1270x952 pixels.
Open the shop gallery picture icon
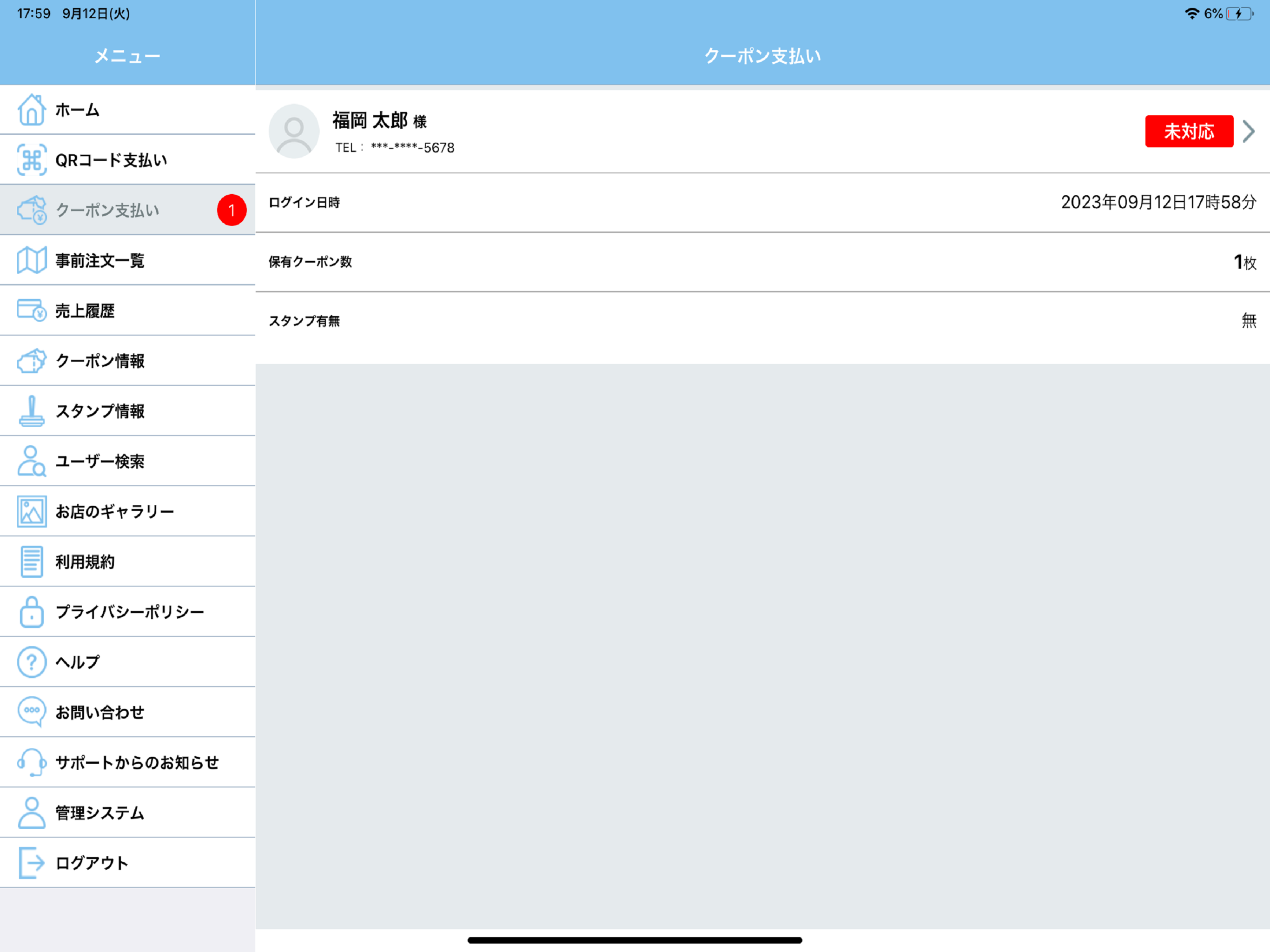click(x=32, y=511)
